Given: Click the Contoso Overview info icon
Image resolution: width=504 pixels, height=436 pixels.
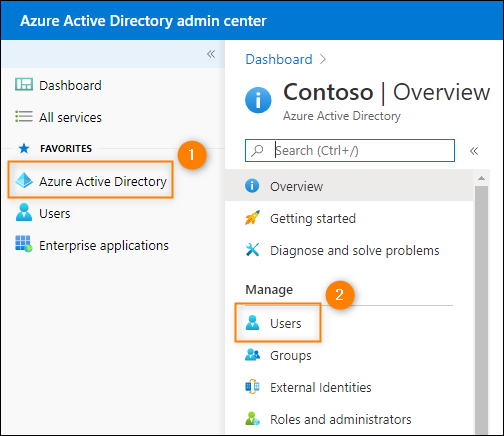Looking at the screenshot, I should click(x=258, y=100).
